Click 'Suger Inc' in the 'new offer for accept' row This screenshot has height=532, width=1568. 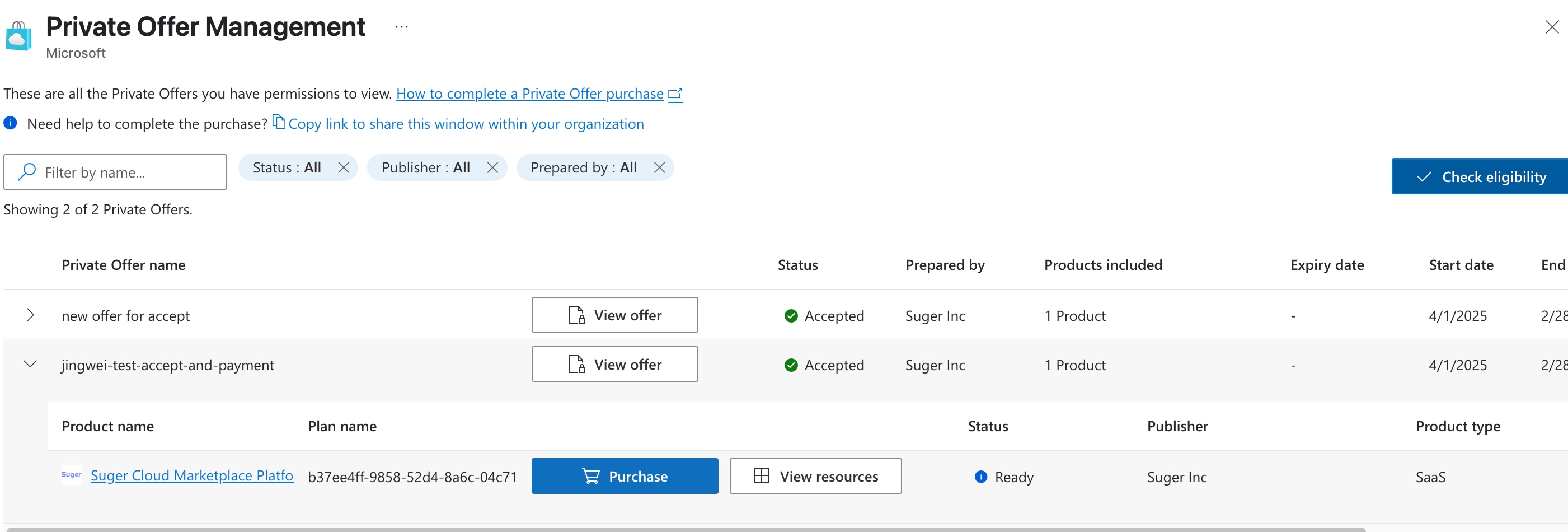[935, 316]
